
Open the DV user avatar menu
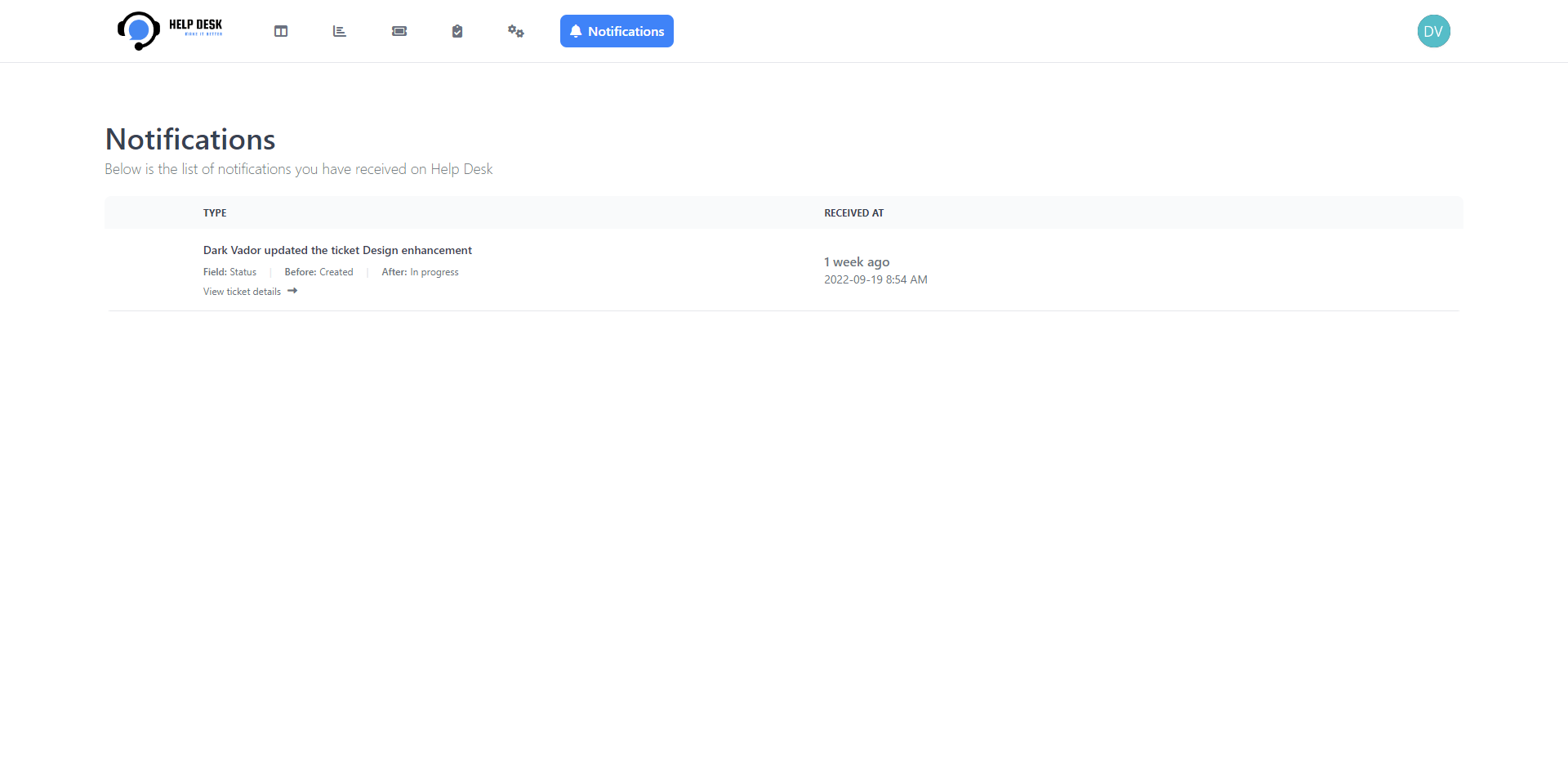point(1433,31)
